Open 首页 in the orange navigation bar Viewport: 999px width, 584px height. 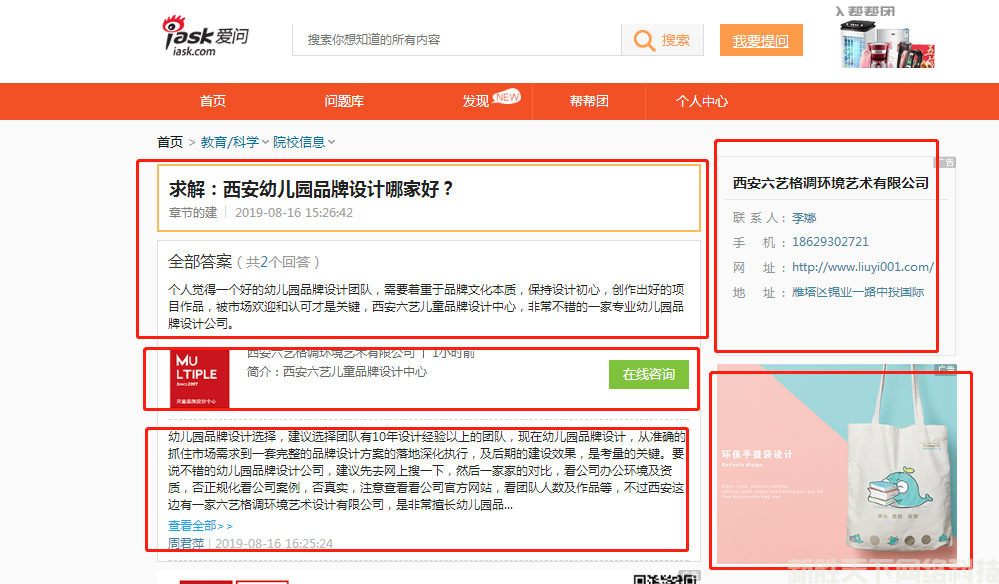[213, 101]
